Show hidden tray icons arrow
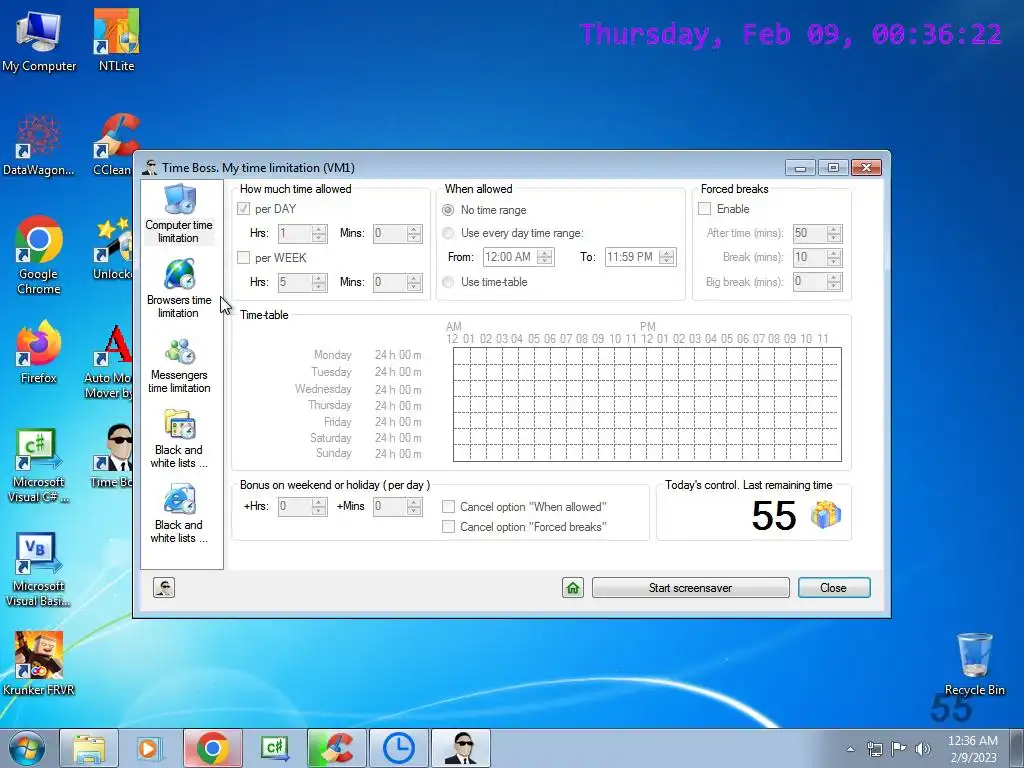The image size is (1024, 768). click(850, 749)
